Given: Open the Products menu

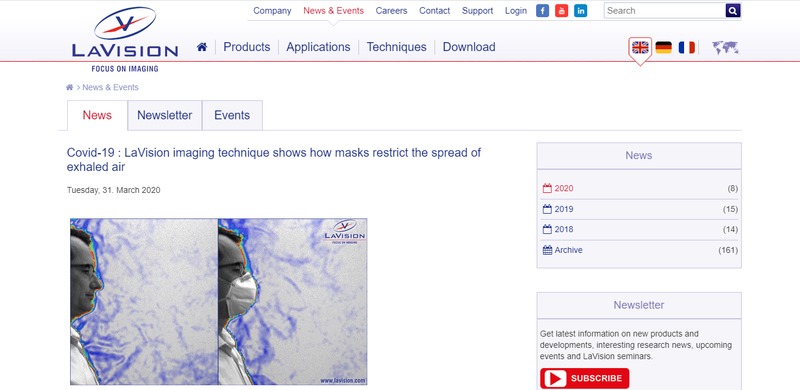Looking at the screenshot, I should (247, 47).
